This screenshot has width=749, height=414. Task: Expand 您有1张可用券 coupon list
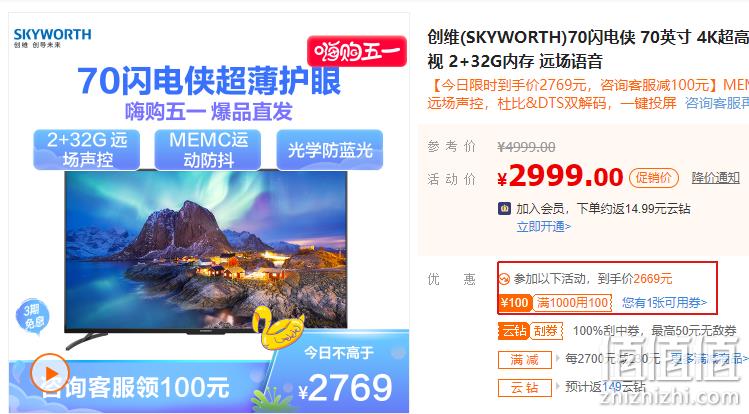(x=664, y=303)
